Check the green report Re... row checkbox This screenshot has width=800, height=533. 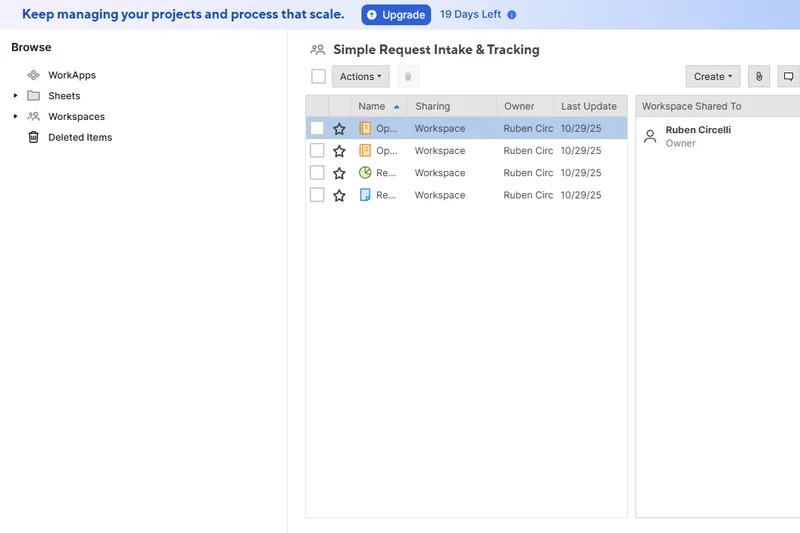317,172
